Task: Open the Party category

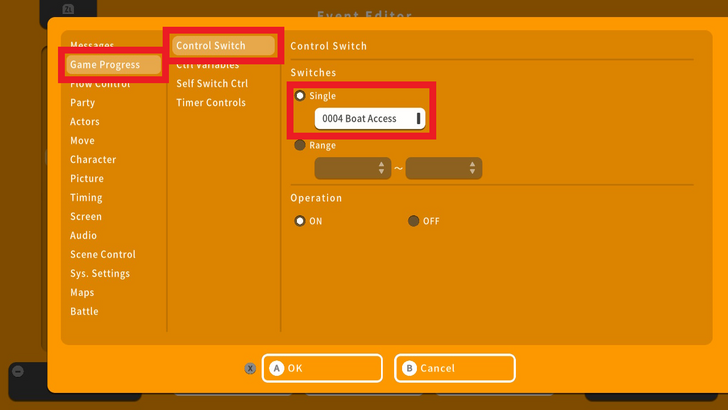Action: [x=83, y=103]
